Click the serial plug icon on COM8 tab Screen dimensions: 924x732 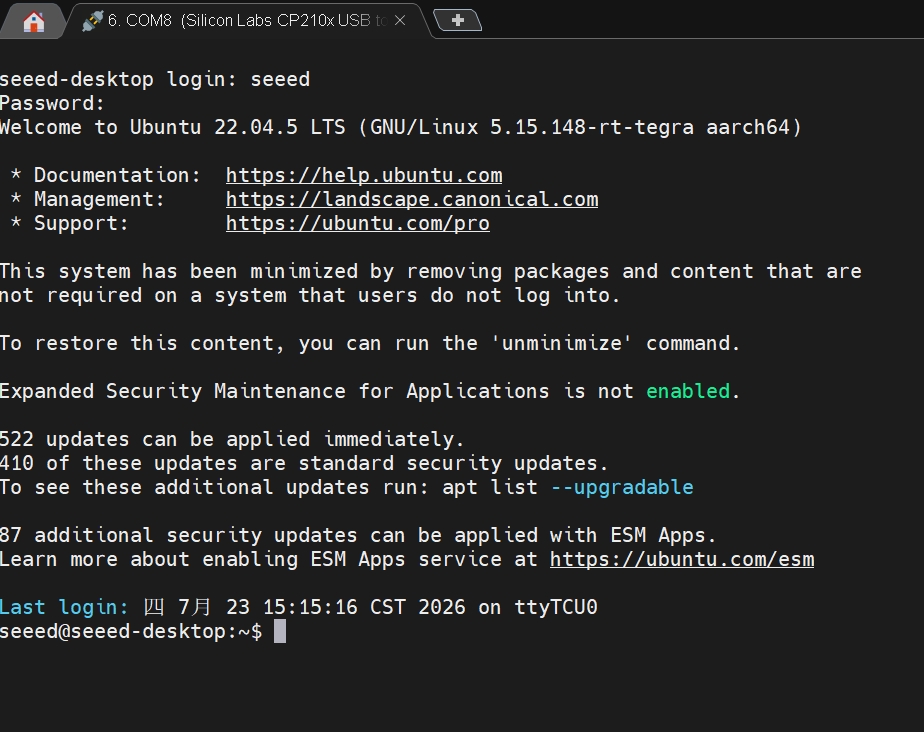tap(92, 21)
